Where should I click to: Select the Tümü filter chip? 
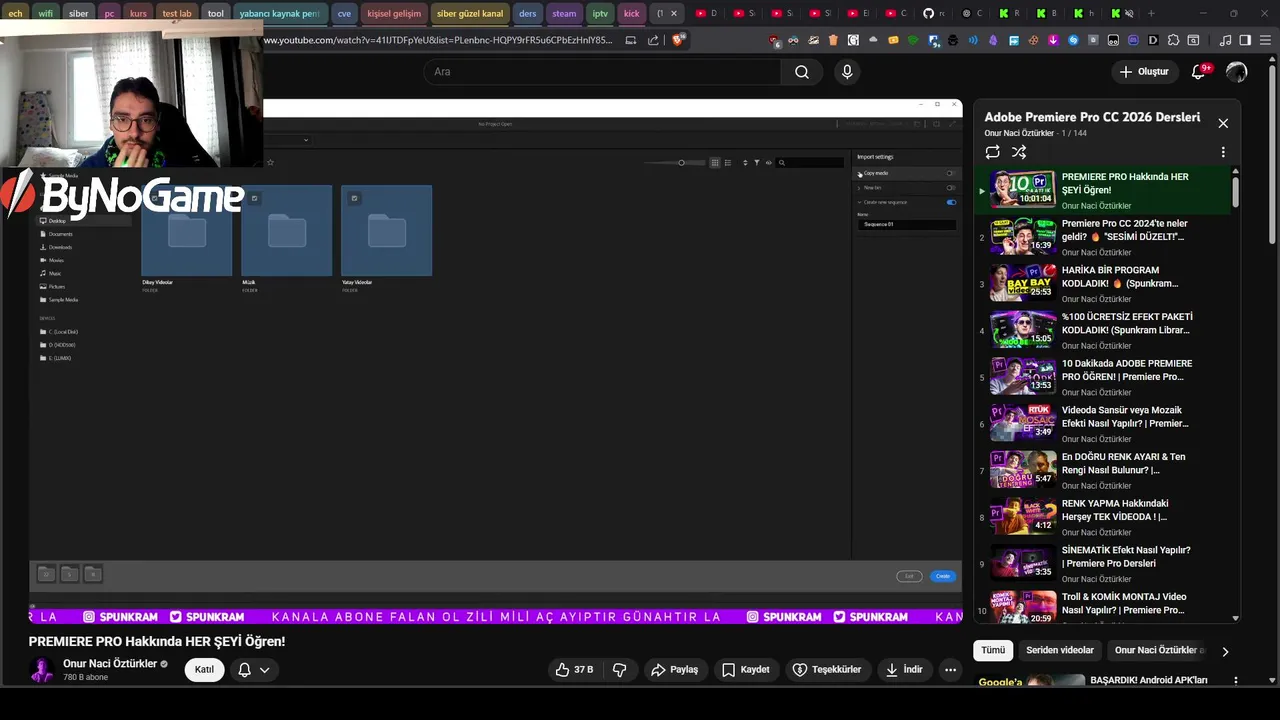[x=993, y=650]
